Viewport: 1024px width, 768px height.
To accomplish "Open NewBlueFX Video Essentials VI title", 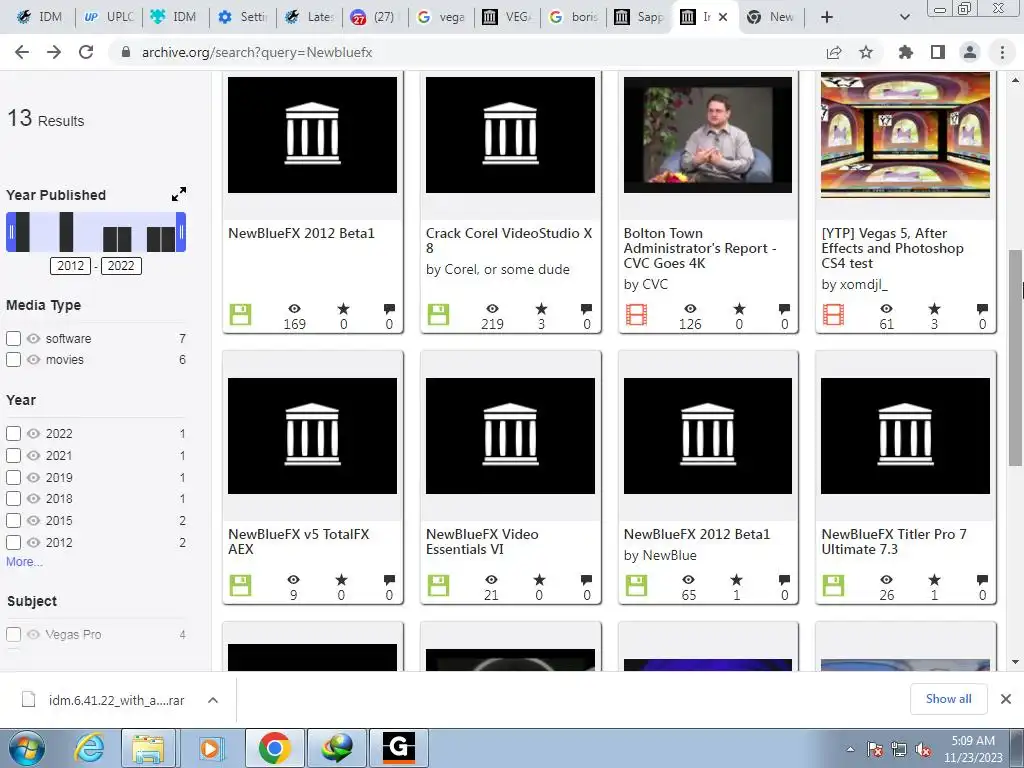I will 482,541.
